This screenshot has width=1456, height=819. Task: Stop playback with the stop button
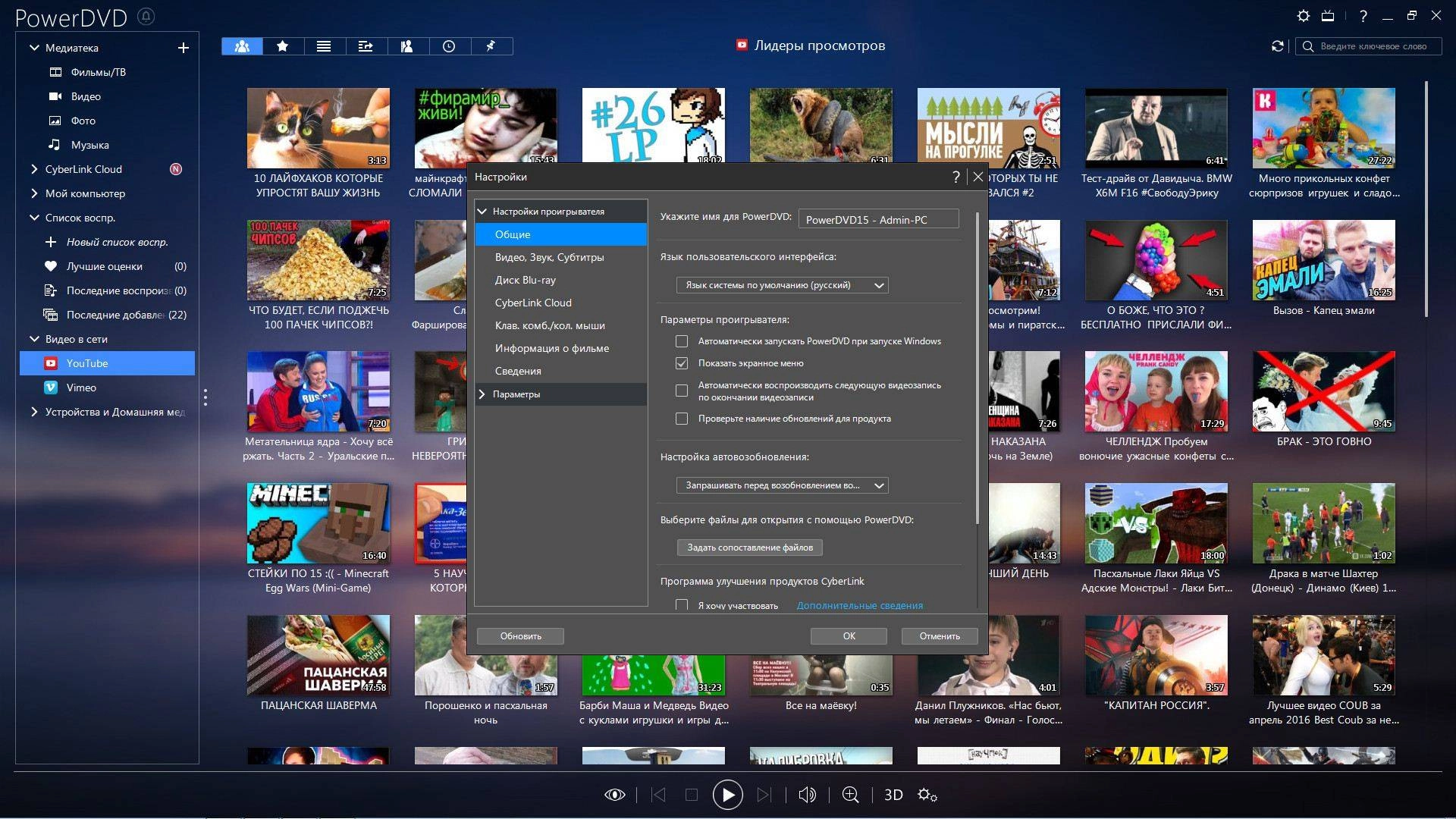click(x=691, y=795)
